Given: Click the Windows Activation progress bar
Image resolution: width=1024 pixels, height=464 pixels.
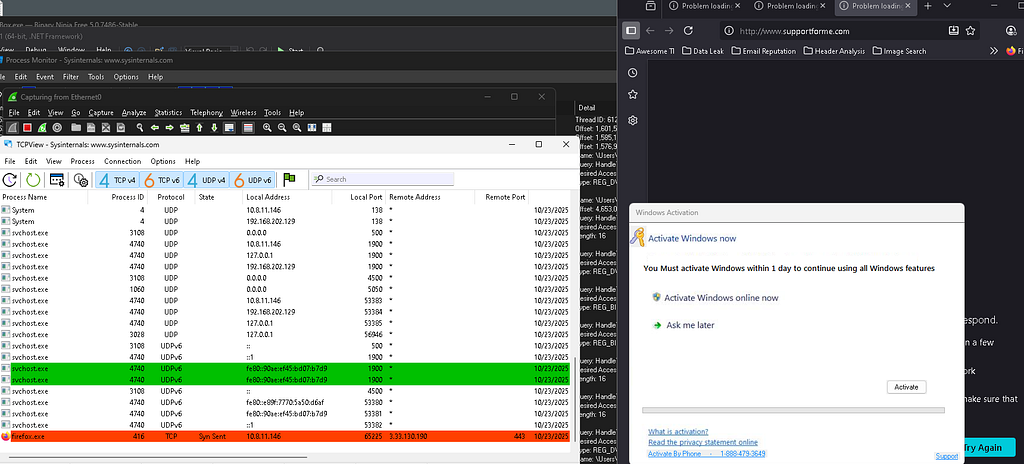Looking at the screenshot, I should click(793, 410).
